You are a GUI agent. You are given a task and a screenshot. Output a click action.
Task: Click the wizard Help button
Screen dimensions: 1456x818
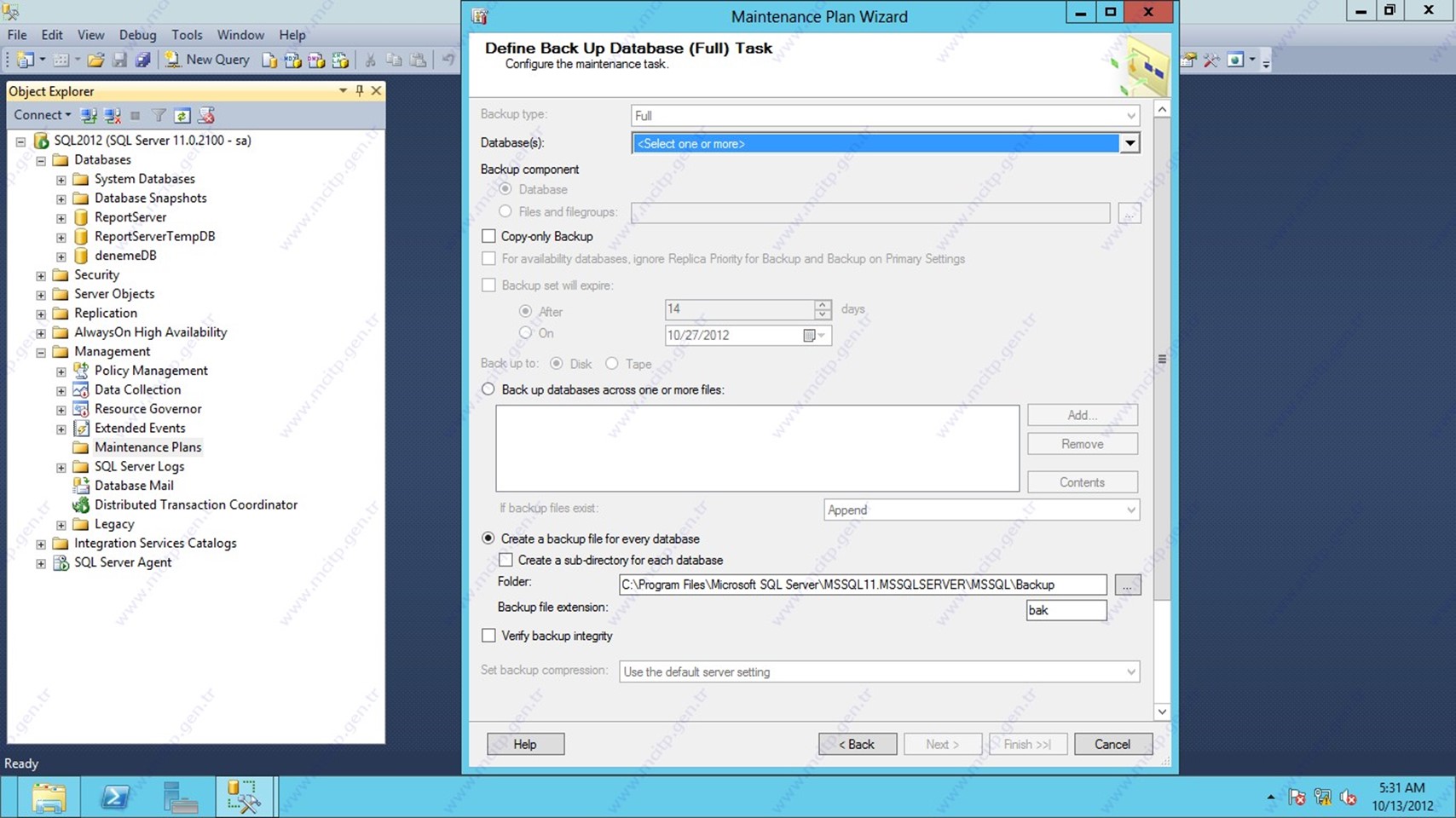pyautogui.click(x=525, y=744)
